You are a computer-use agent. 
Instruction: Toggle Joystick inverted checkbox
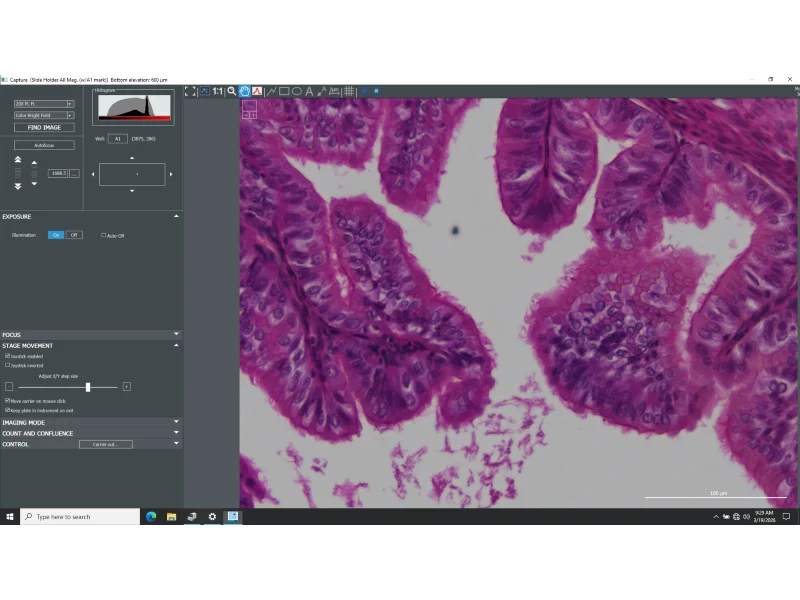7,365
